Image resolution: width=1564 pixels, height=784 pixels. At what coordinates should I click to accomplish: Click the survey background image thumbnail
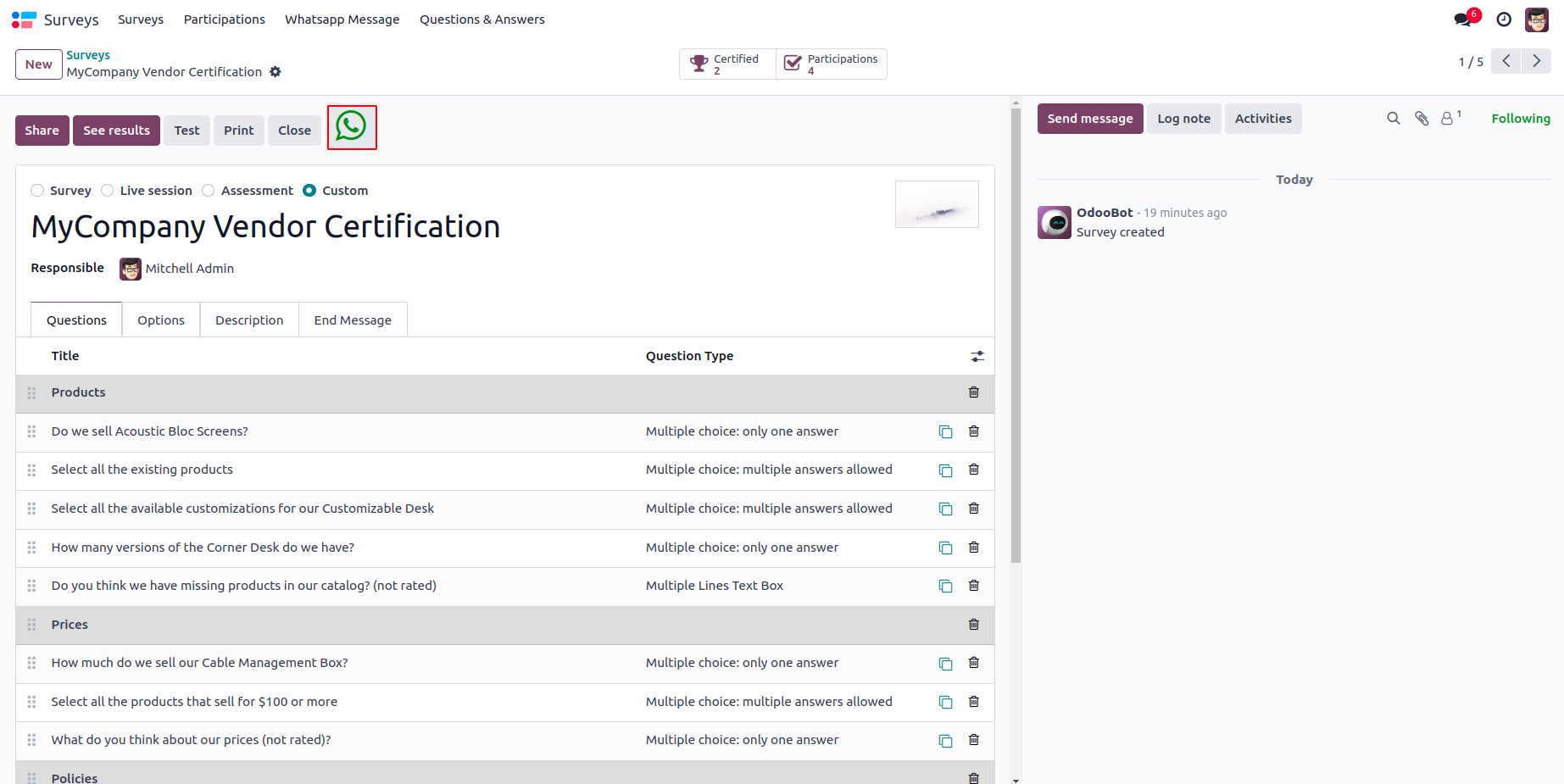[937, 204]
